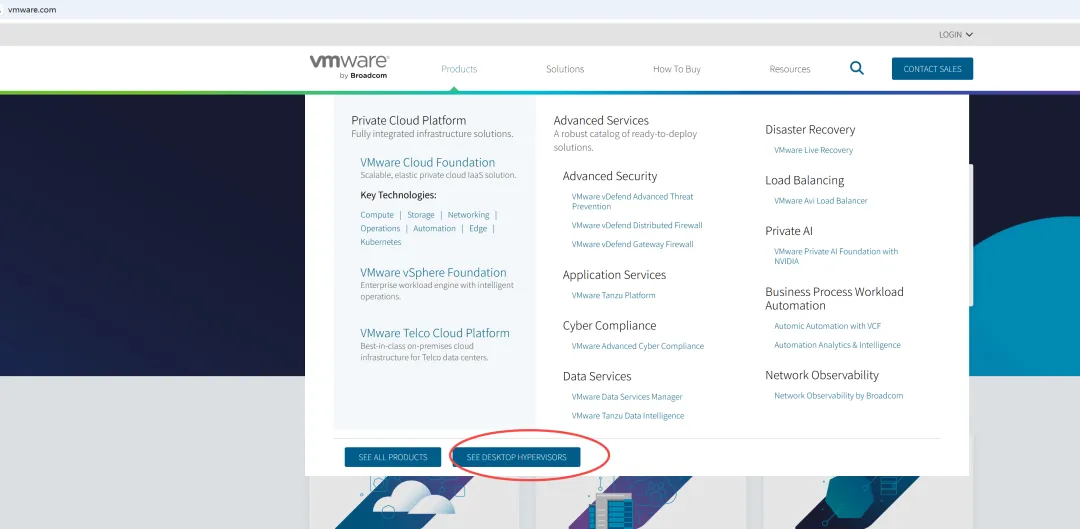The image size is (1080, 529).
Task: Click the vmware.com address bar URL
Action: point(32,10)
